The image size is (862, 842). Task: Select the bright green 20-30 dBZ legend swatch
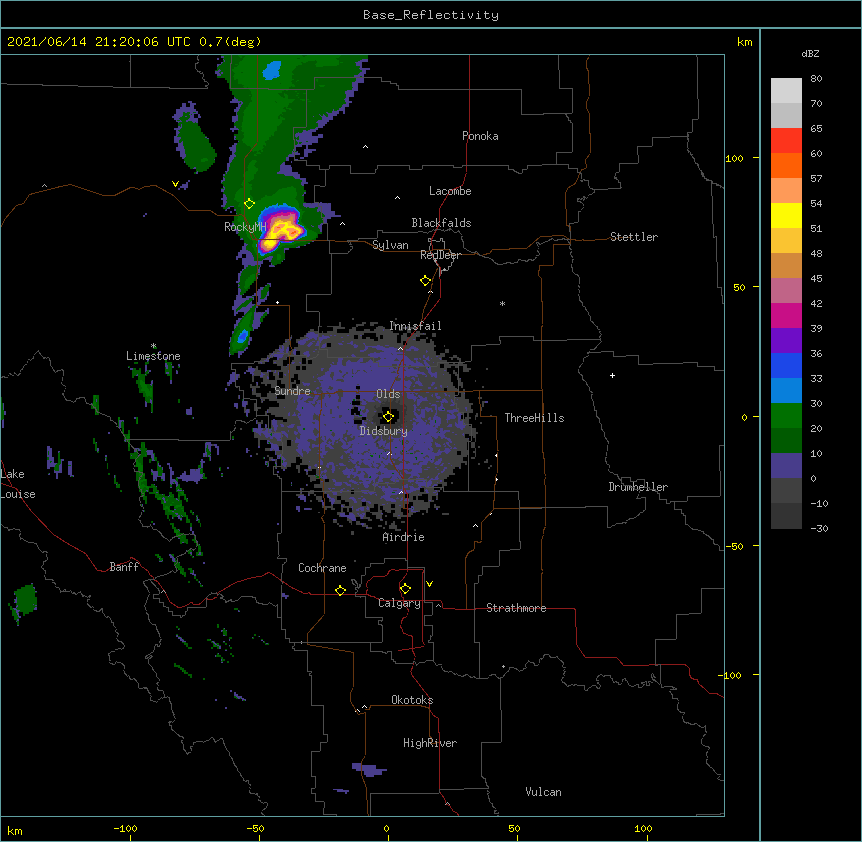[786, 416]
